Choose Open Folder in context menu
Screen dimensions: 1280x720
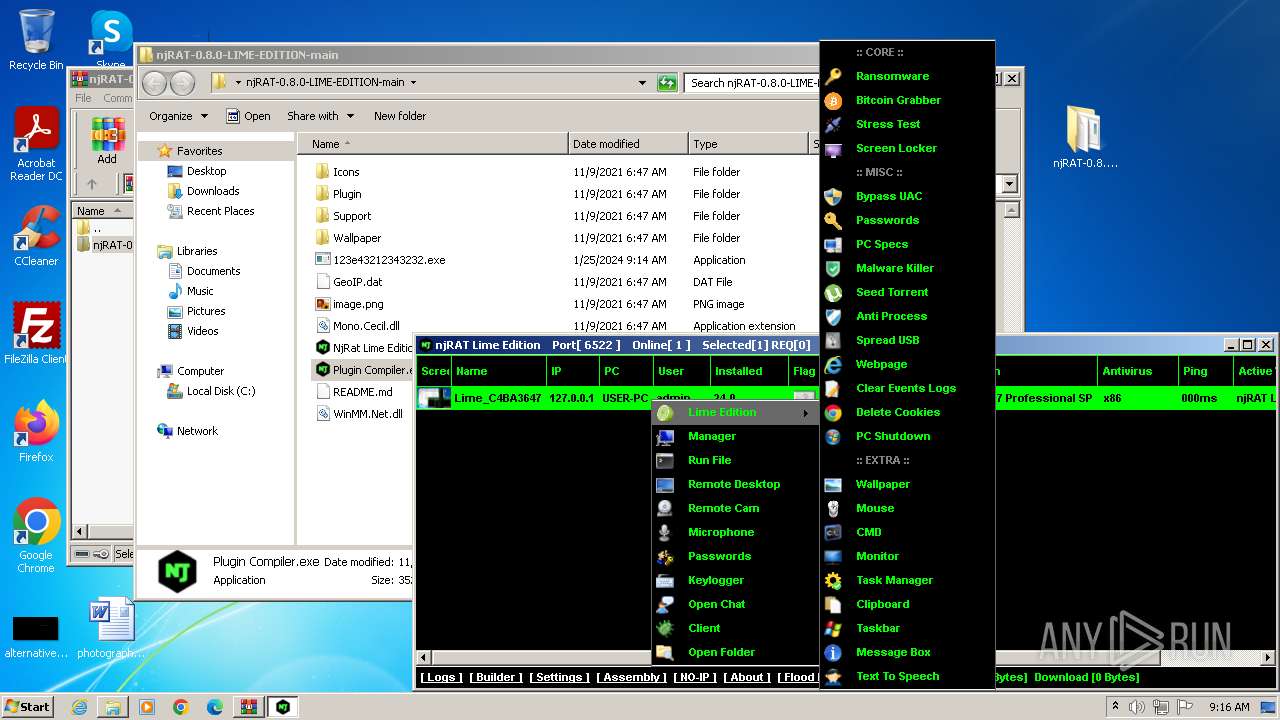coord(721,652)
